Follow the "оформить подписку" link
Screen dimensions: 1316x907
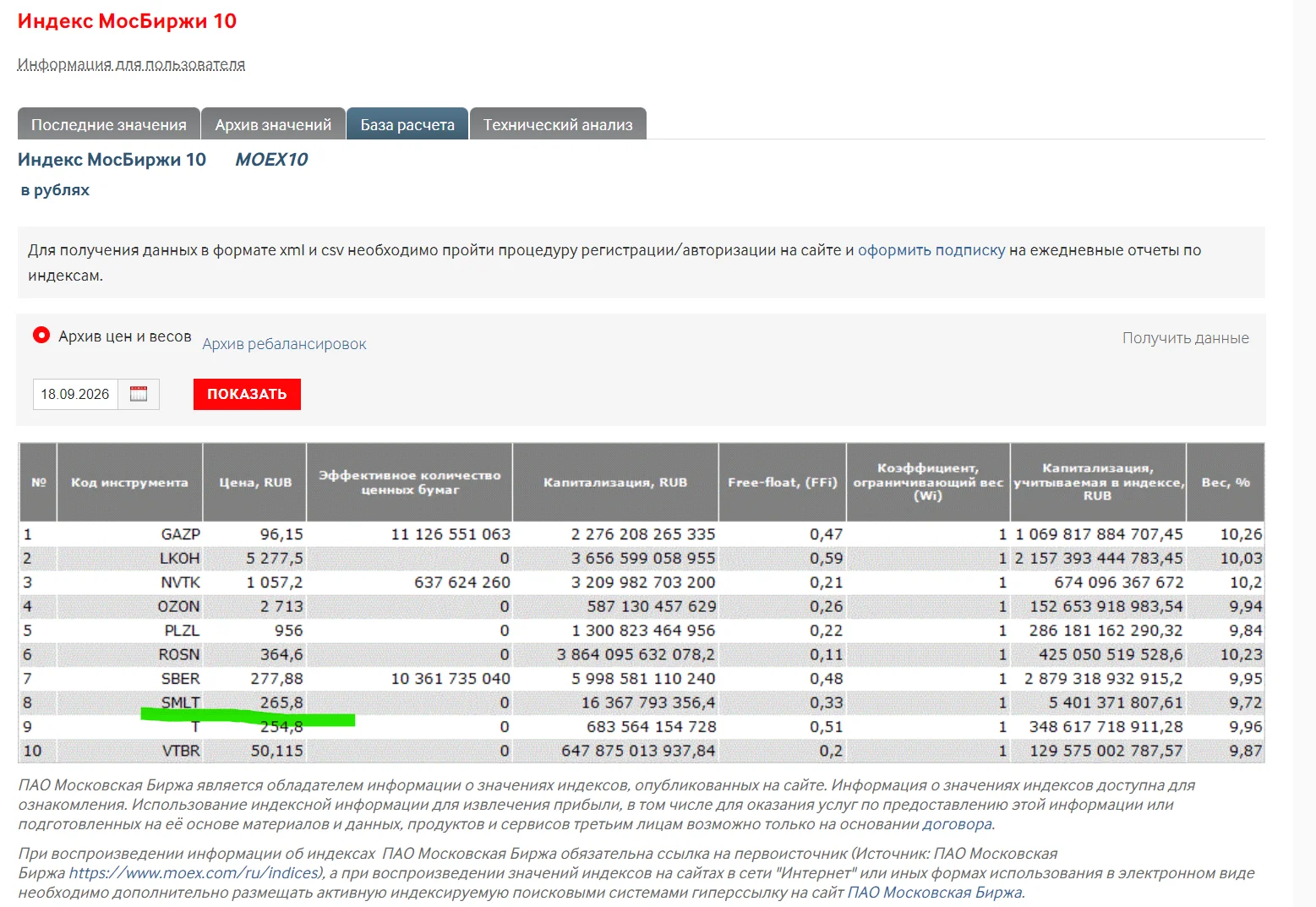931,250
